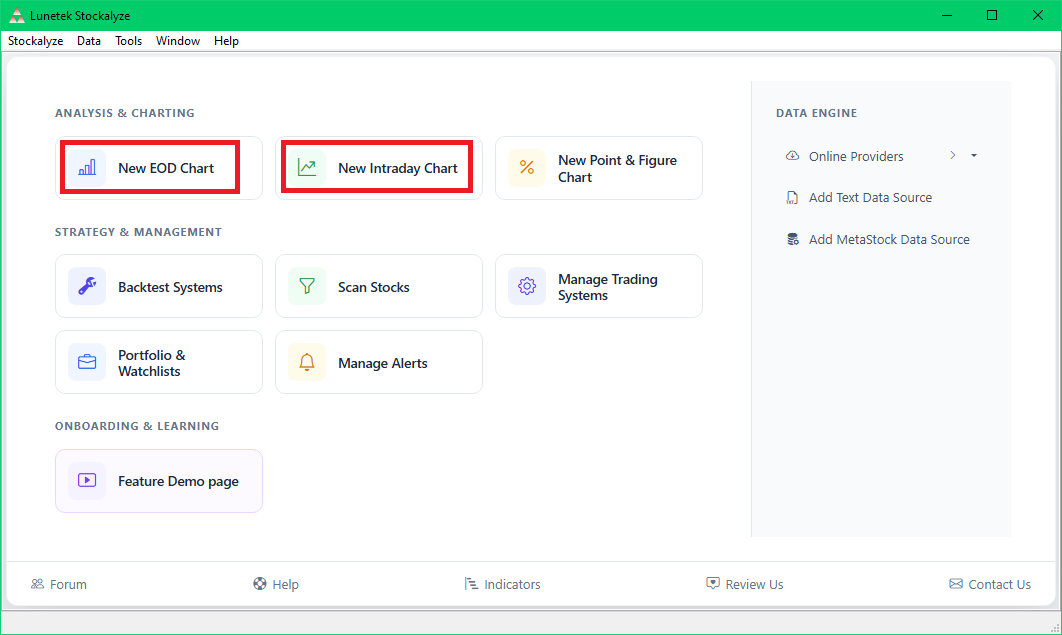Expand the Online Providers chevron arrow
1062x635 pixels.
coord(953,156)
